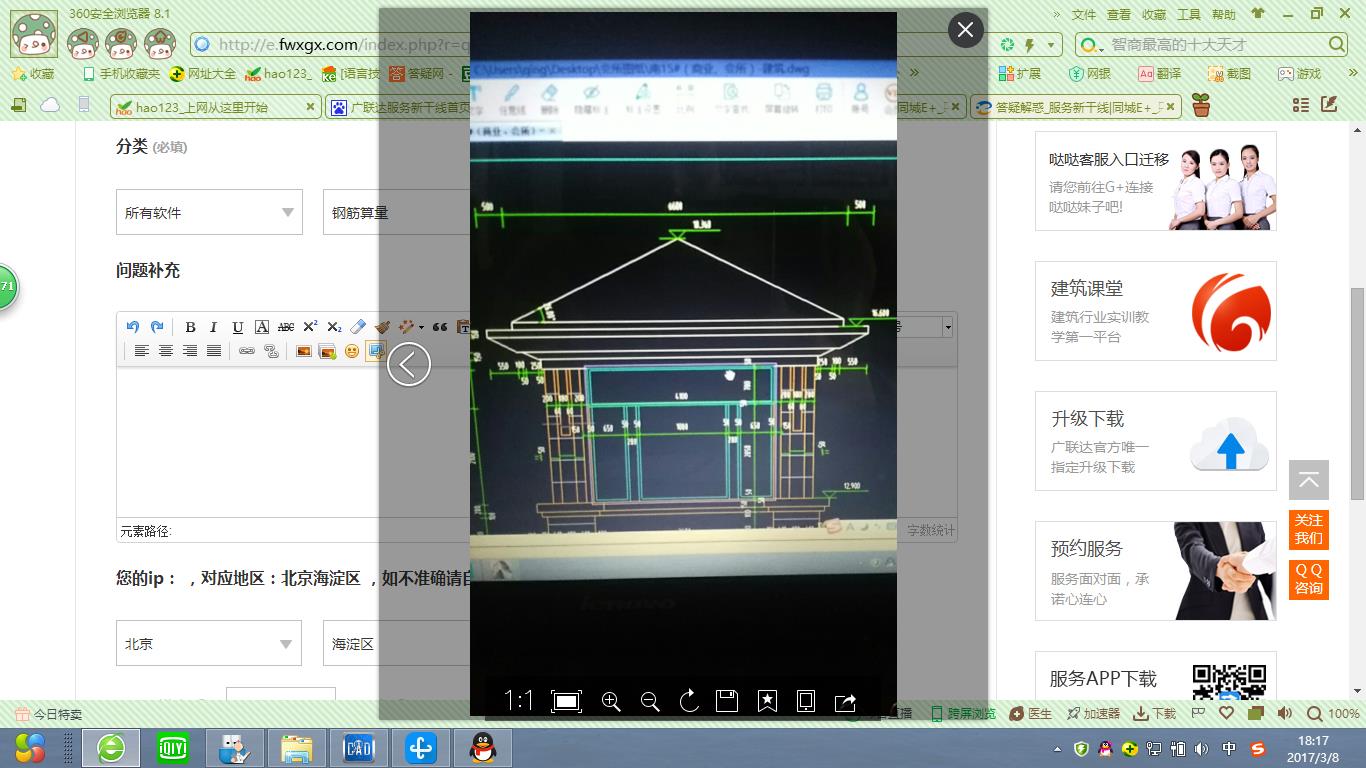The height and width of the screenshot is (768, 1366).
Task: Open the 扩展 extensions button
Action: (x=1020, y=74)
